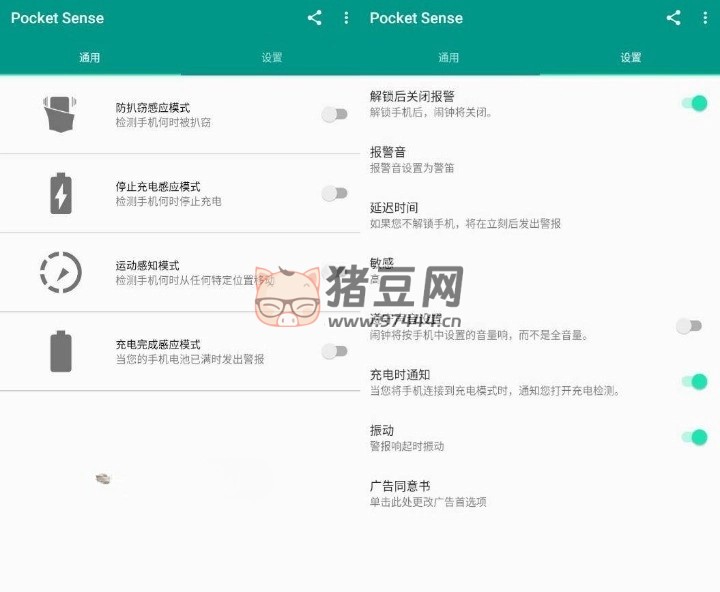Screen dimensions: 720x592
Task: Open the three-dot menu in the right screen
Action: click(705, 18)
